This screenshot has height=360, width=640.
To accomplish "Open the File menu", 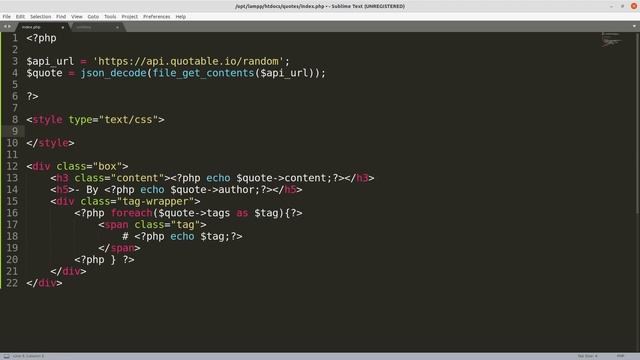I will click(x=7, y=17).
